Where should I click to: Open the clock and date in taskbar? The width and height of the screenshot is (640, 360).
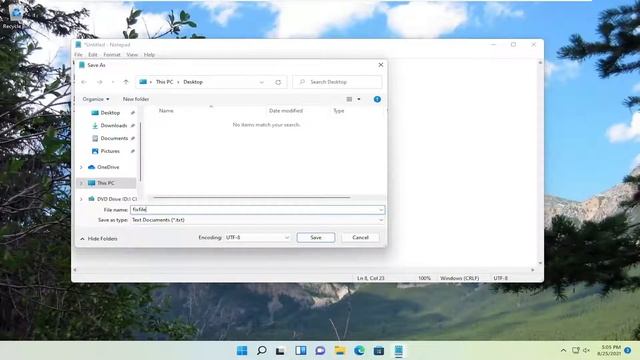tap(610, 350)
